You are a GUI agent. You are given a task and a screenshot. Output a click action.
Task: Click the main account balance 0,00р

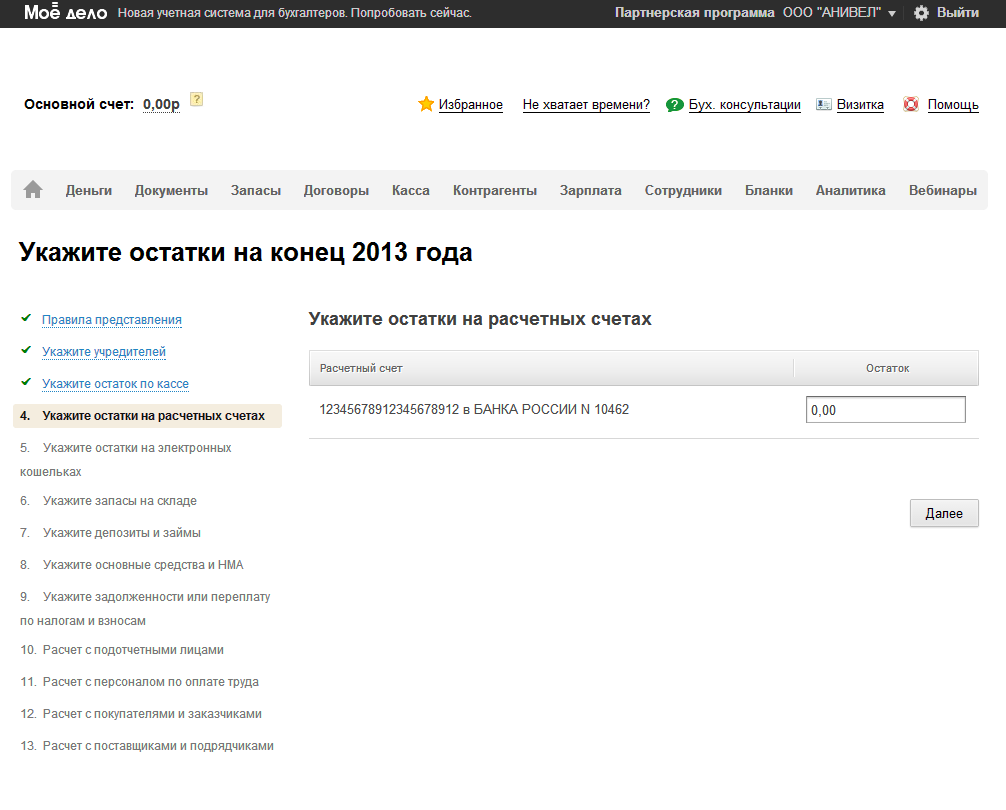[x=161, y=104]
